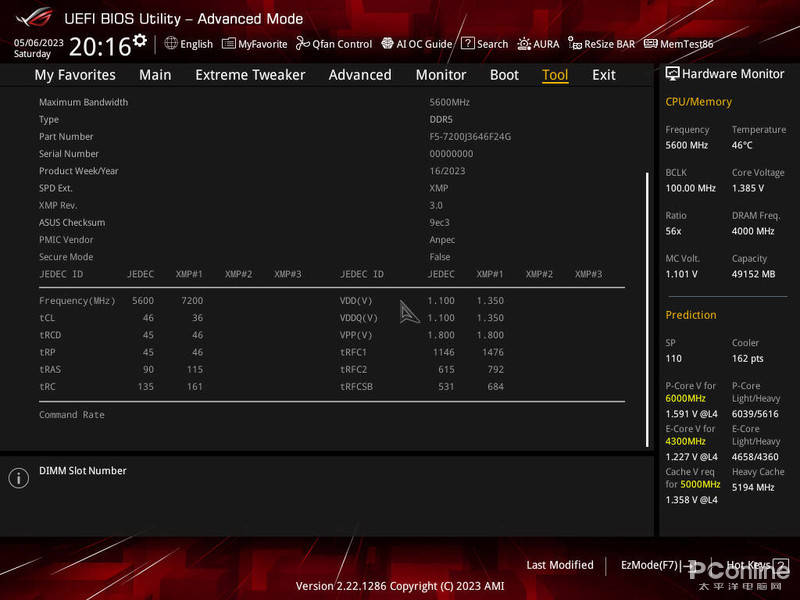Click the ROG logo
This screenshot has width=800, height=600.
(34, 18)
